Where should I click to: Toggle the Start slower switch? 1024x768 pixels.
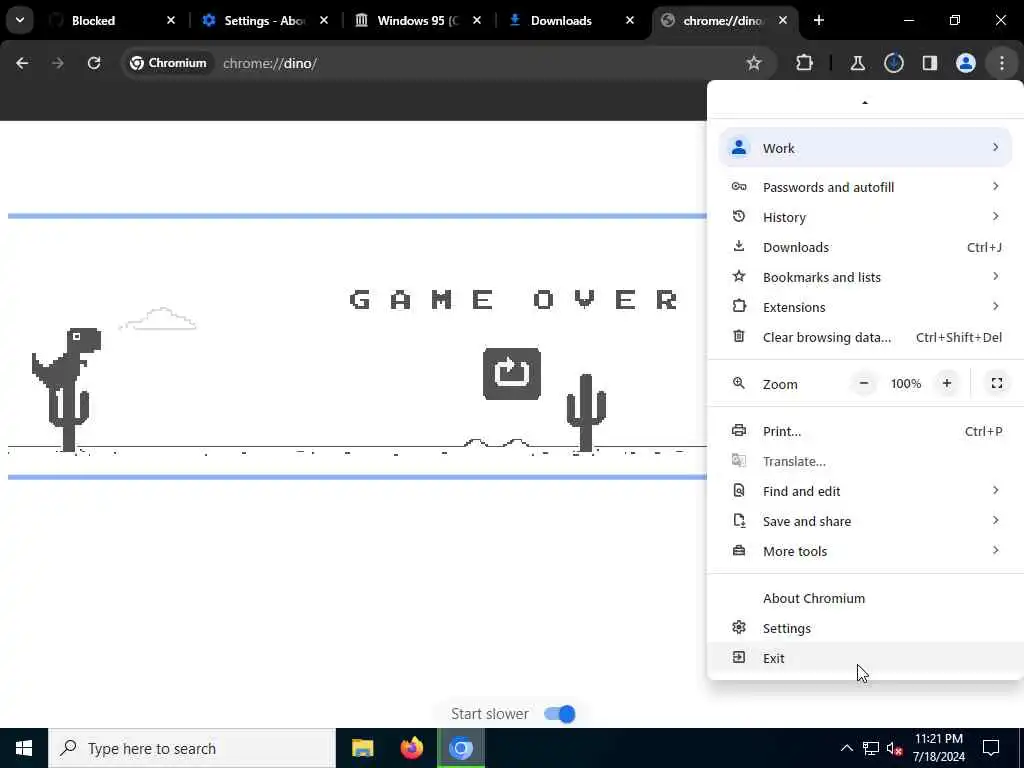click(x=560, y=714)
